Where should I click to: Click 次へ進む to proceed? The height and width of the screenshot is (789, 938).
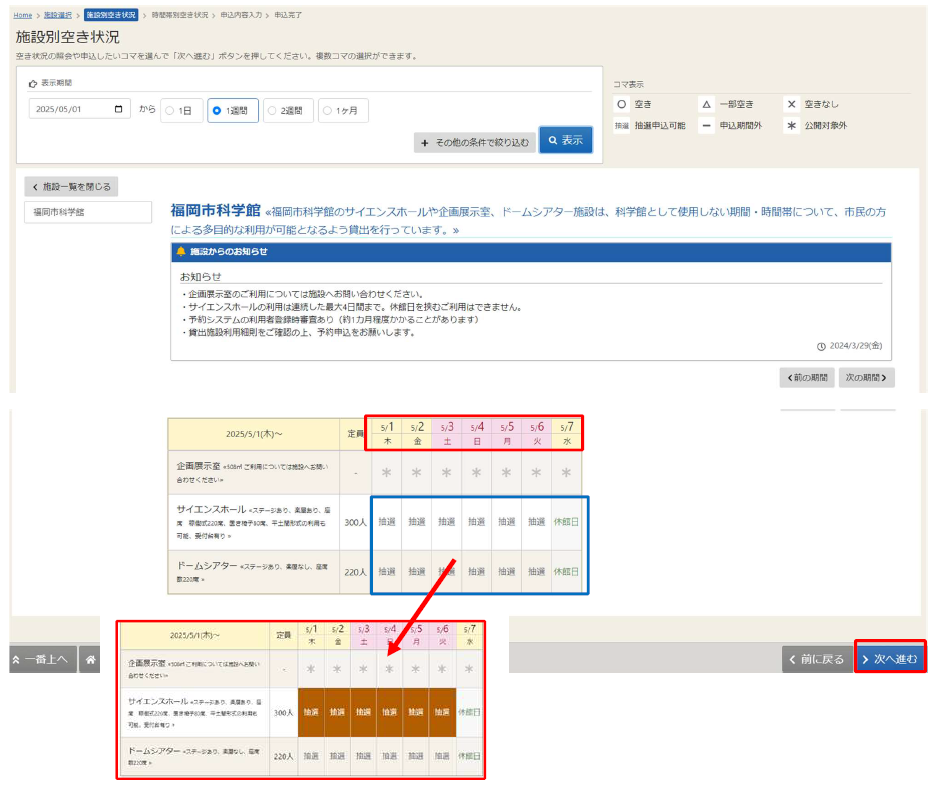(890, 659)
